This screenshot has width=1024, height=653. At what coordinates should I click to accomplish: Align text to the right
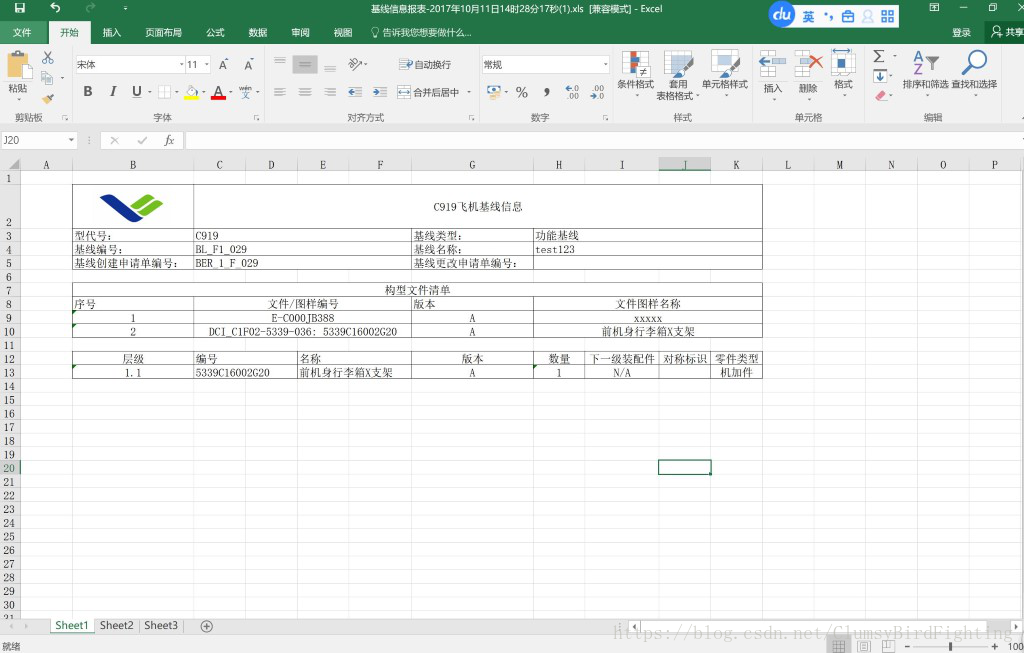(330, 92)
